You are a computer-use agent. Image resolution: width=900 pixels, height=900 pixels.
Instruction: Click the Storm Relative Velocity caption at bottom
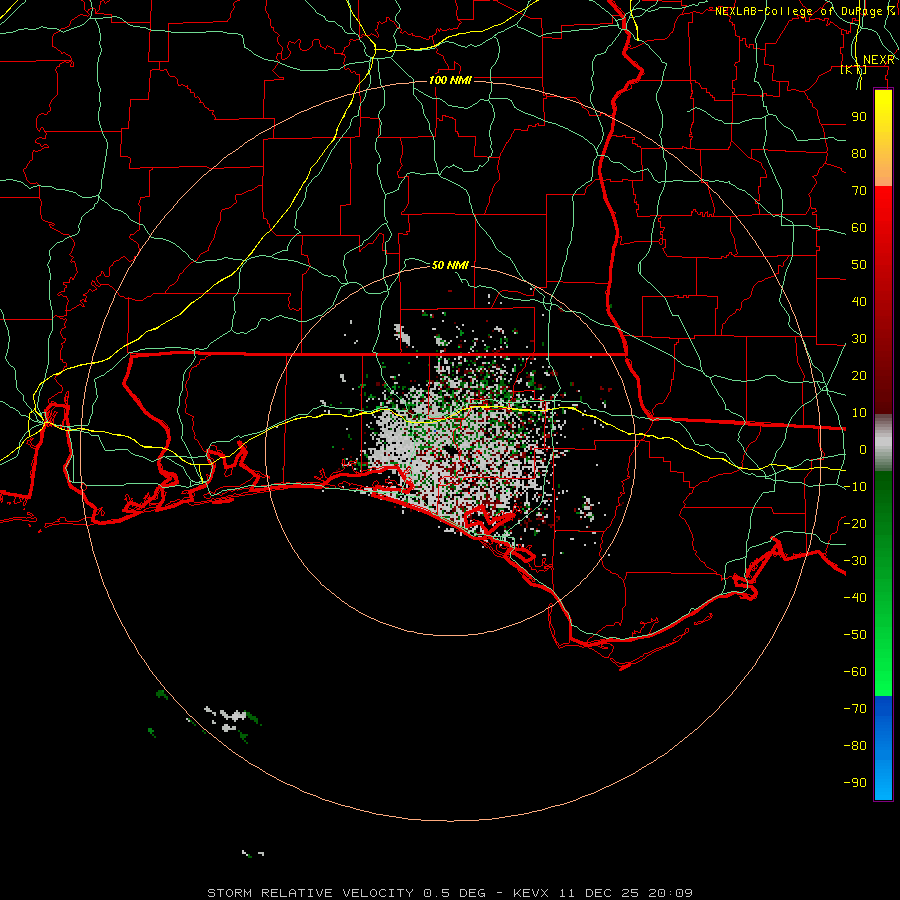click(450, 893)
